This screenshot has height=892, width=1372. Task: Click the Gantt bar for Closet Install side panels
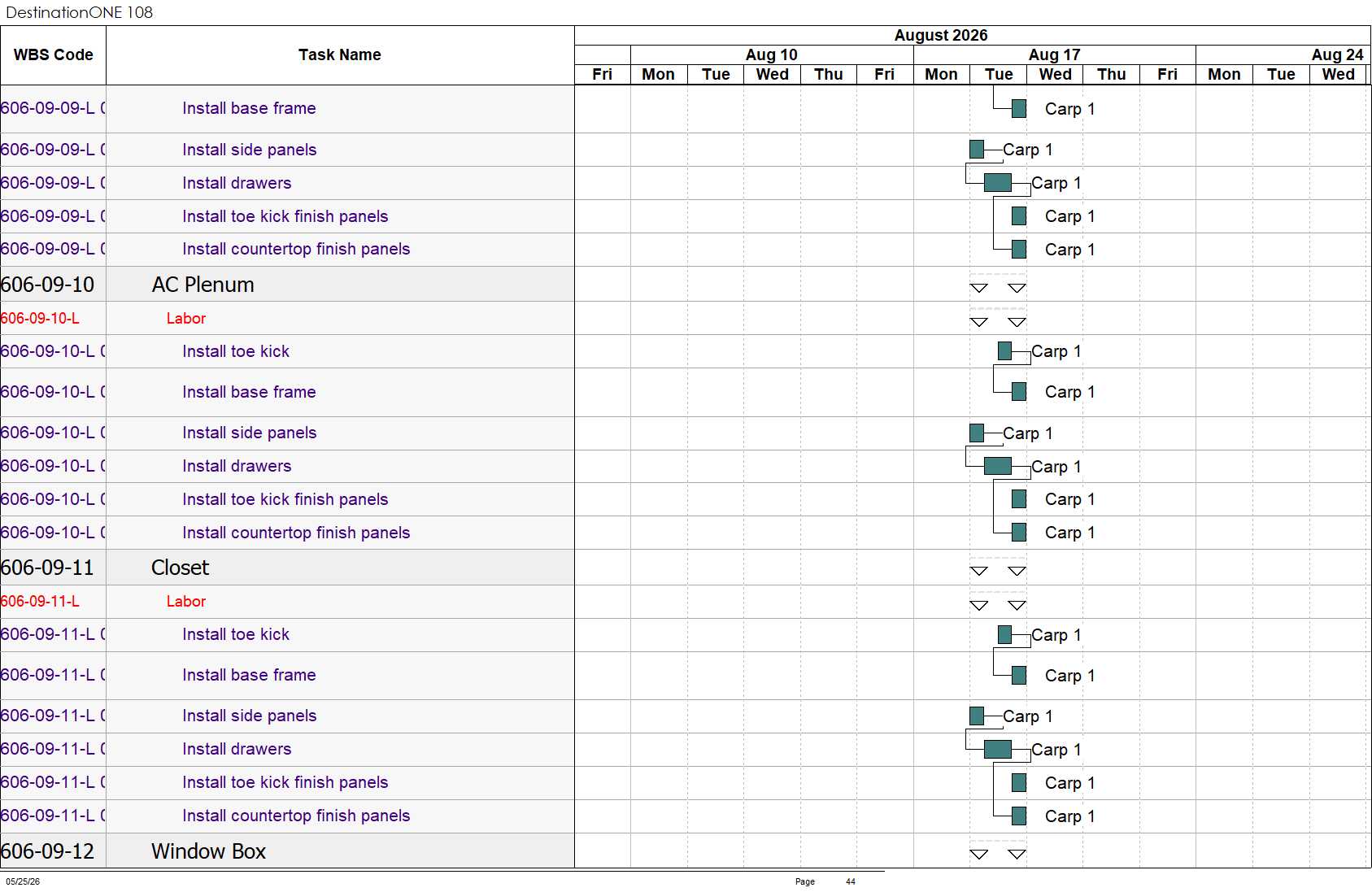click(977, 716)
